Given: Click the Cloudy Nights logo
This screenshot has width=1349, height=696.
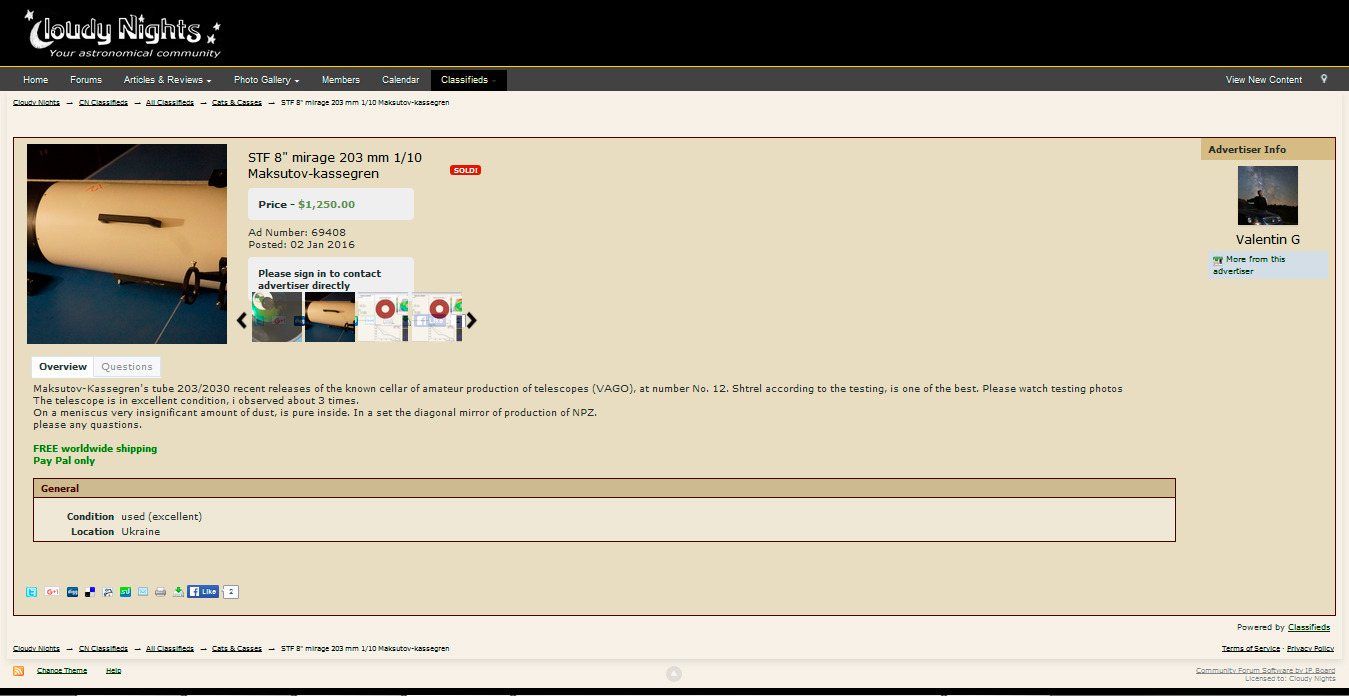Looking at the screenshot, I should coord(122,35).
